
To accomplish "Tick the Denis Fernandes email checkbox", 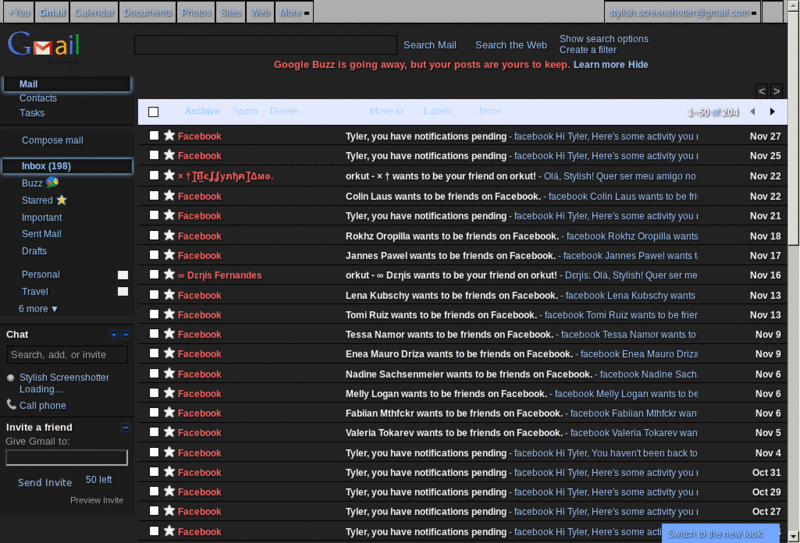I will 154,274.
